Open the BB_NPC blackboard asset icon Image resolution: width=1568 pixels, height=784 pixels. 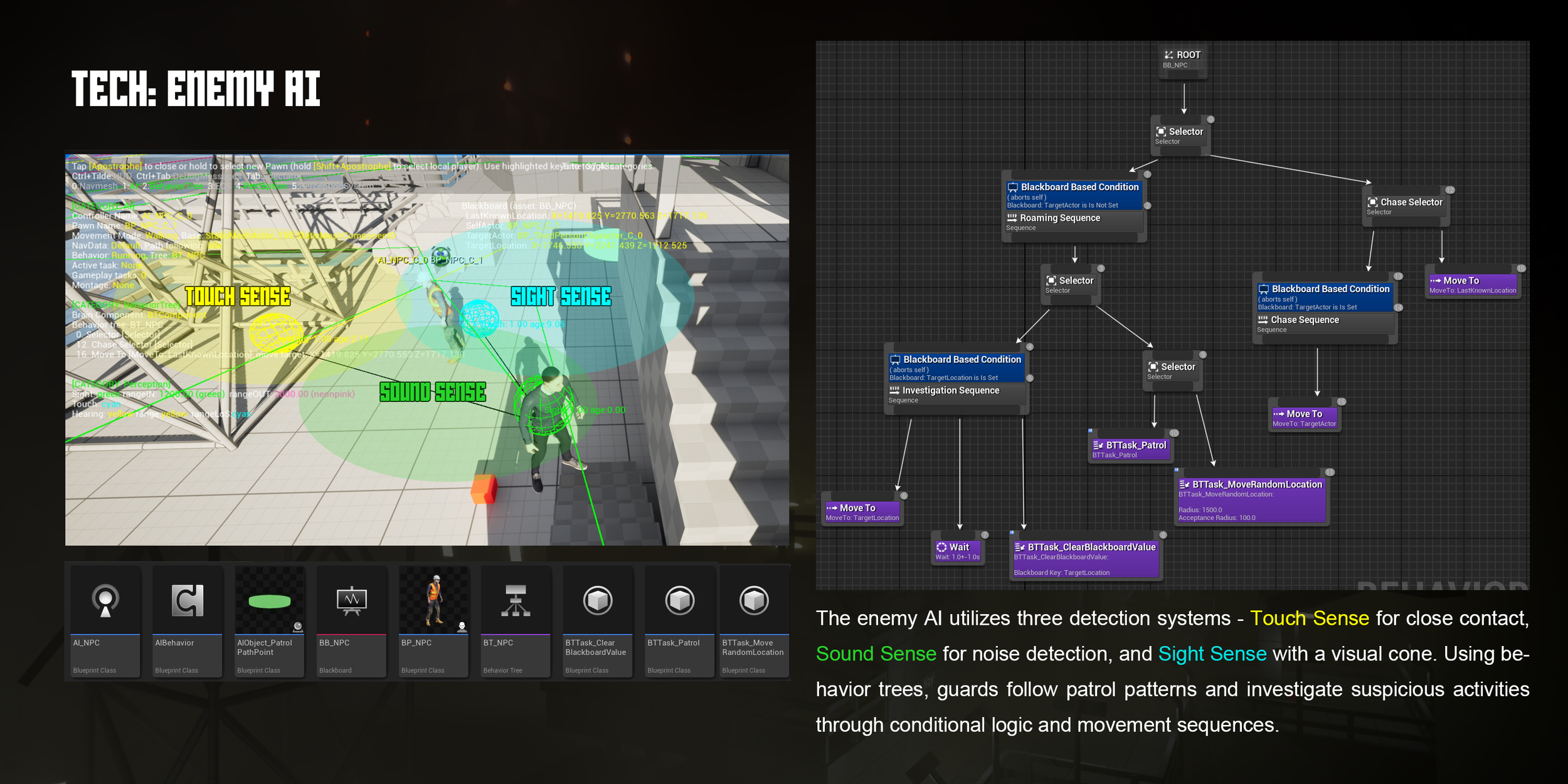coord(351,601)
